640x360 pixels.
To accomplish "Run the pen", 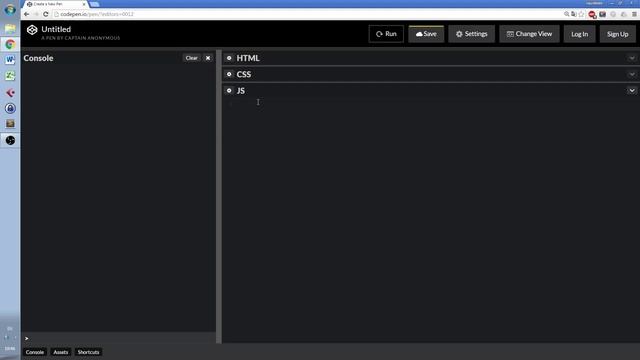I will pos(386,34).
